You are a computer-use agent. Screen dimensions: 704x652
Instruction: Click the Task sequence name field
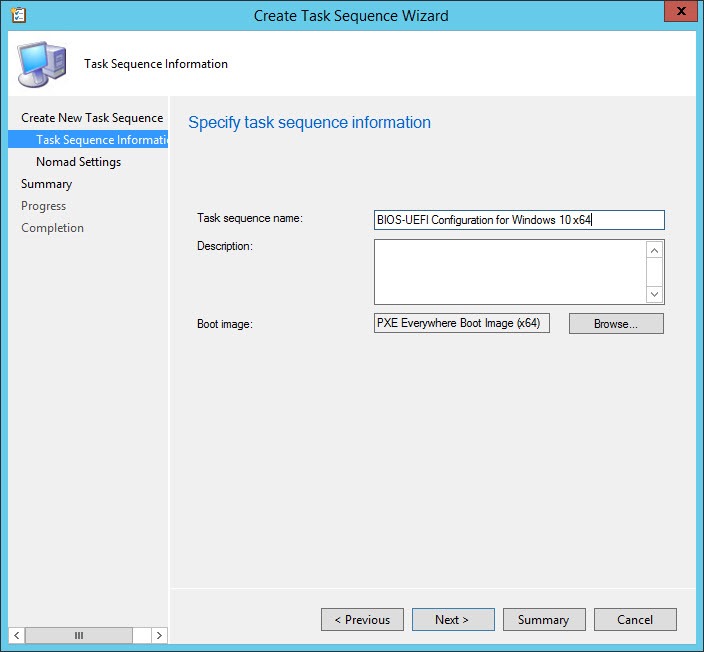point(518,220)
